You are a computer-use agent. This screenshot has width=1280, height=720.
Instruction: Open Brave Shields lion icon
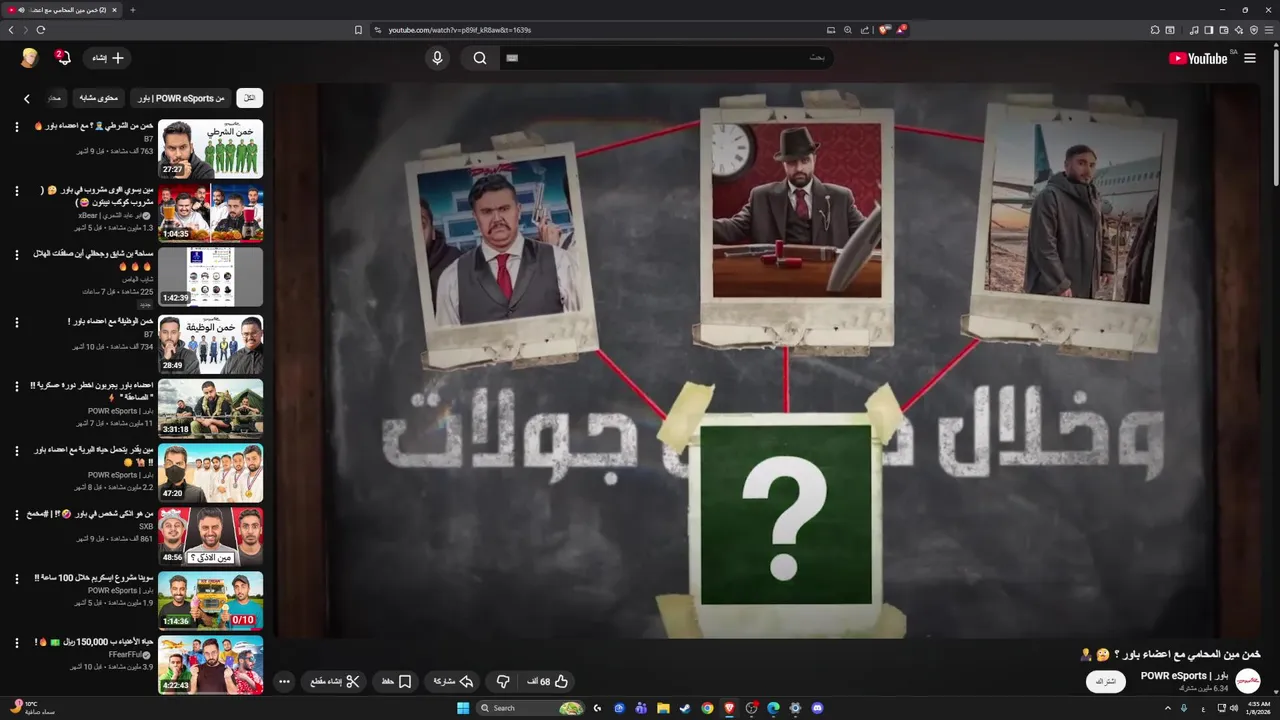pos(884,30)
